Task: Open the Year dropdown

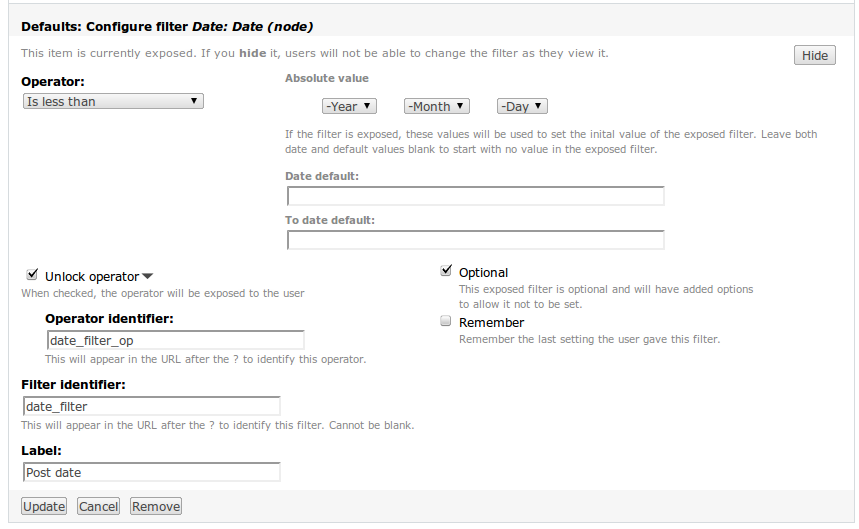Action: [x=348, y=106]
